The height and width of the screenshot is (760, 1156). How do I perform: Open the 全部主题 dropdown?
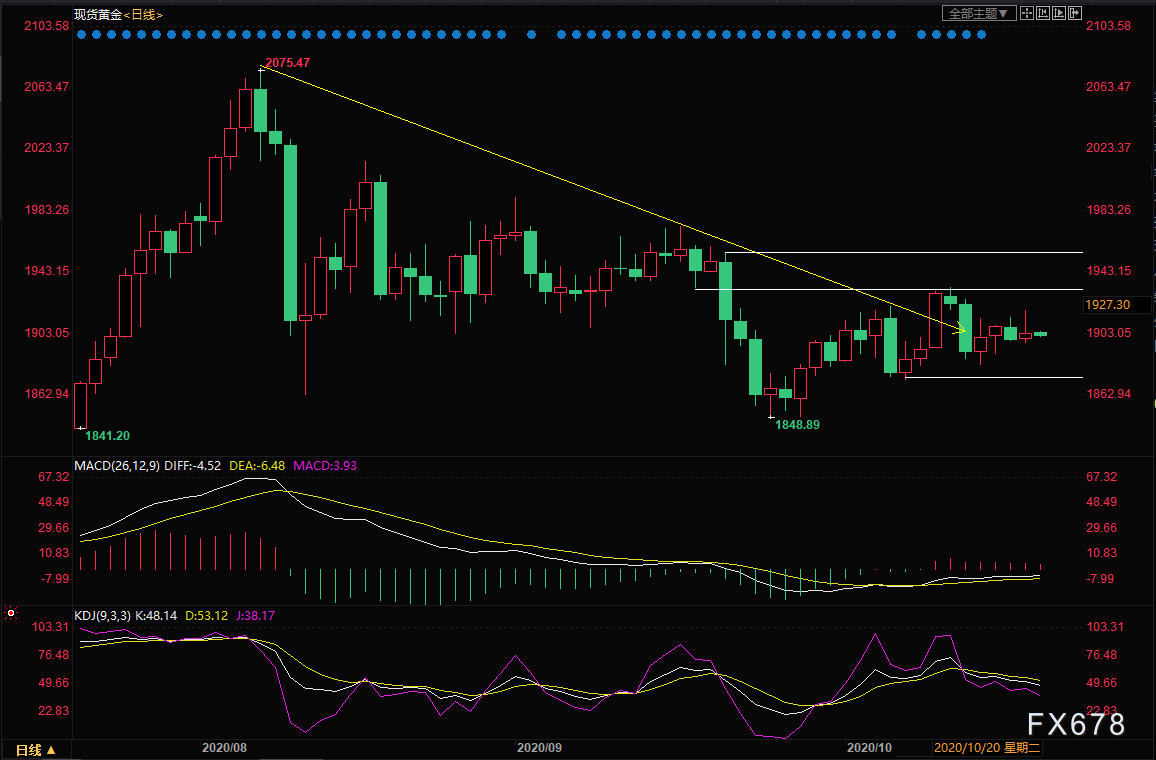979,13
